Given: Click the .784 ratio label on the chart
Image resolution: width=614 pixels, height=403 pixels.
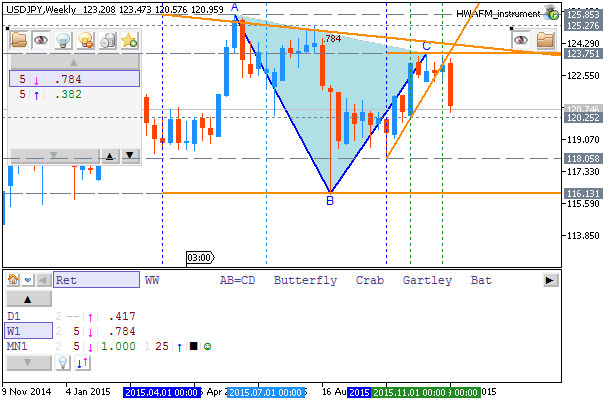Looking at the screenshot, I should (333, 38).
